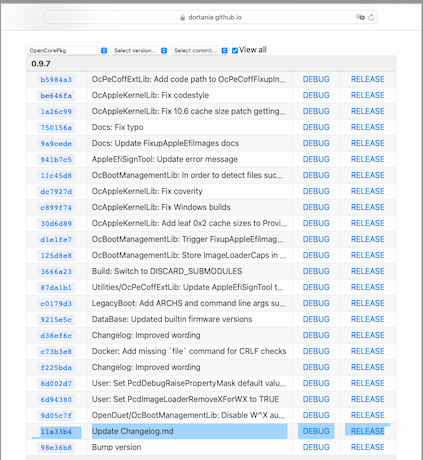Open commit f225bda link
Image resolution: width=423 pixels, height=460 pixels.
[x=56, y=368]
